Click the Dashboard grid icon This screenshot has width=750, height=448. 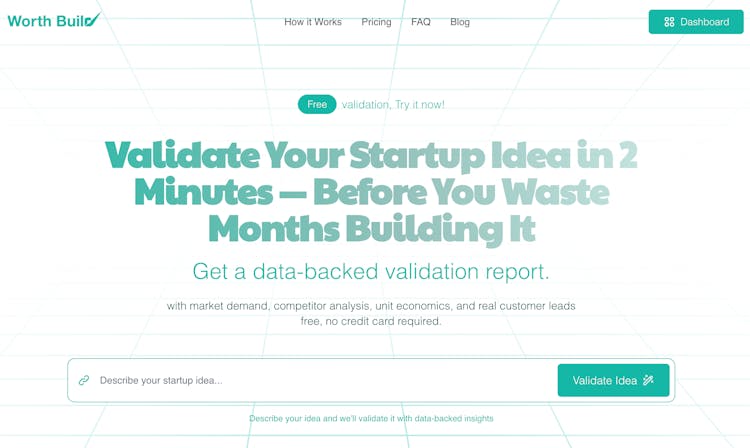pyautogui.click(x=669, y=22)
